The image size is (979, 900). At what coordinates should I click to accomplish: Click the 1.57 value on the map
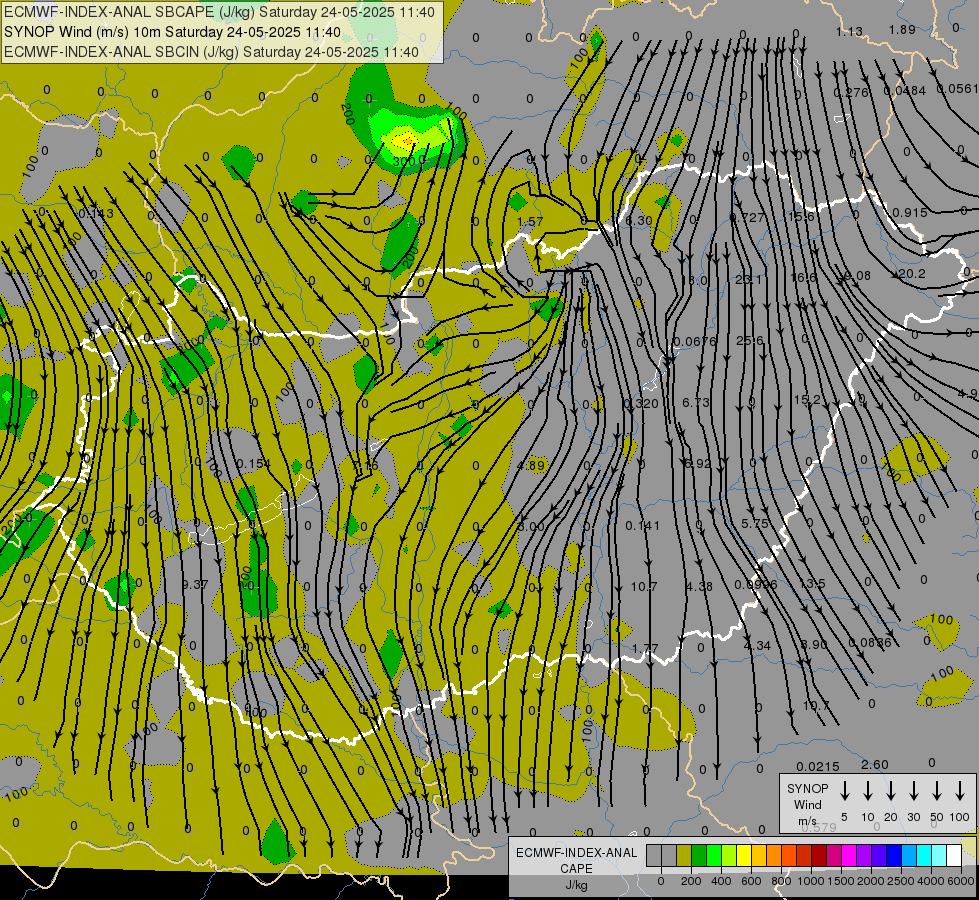click(531, 222)
